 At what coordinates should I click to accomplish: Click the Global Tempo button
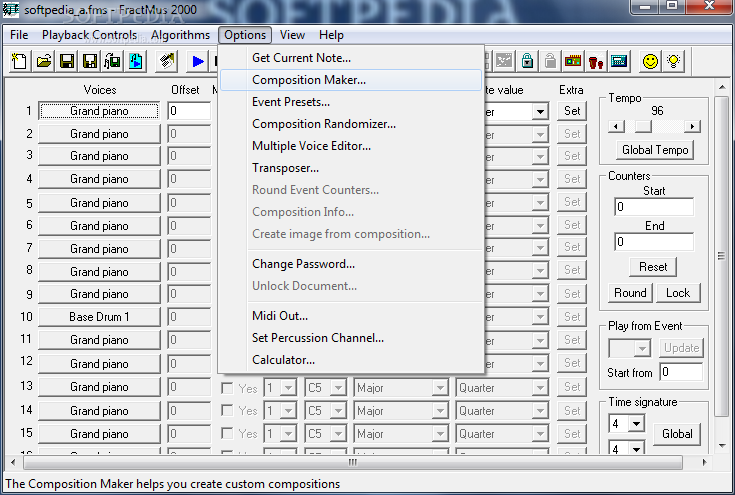point(655,150)
